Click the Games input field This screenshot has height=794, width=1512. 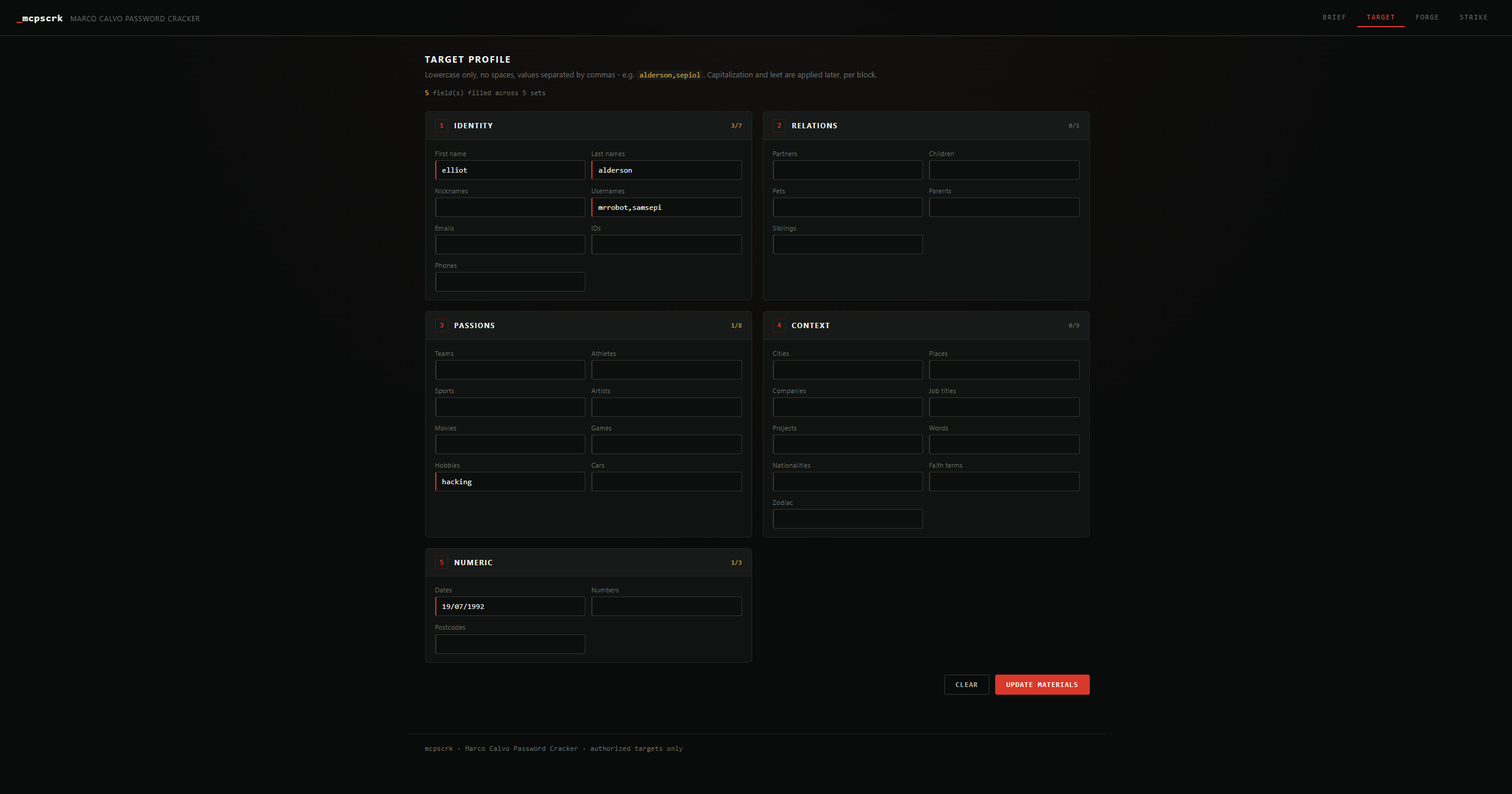point(666,445)
